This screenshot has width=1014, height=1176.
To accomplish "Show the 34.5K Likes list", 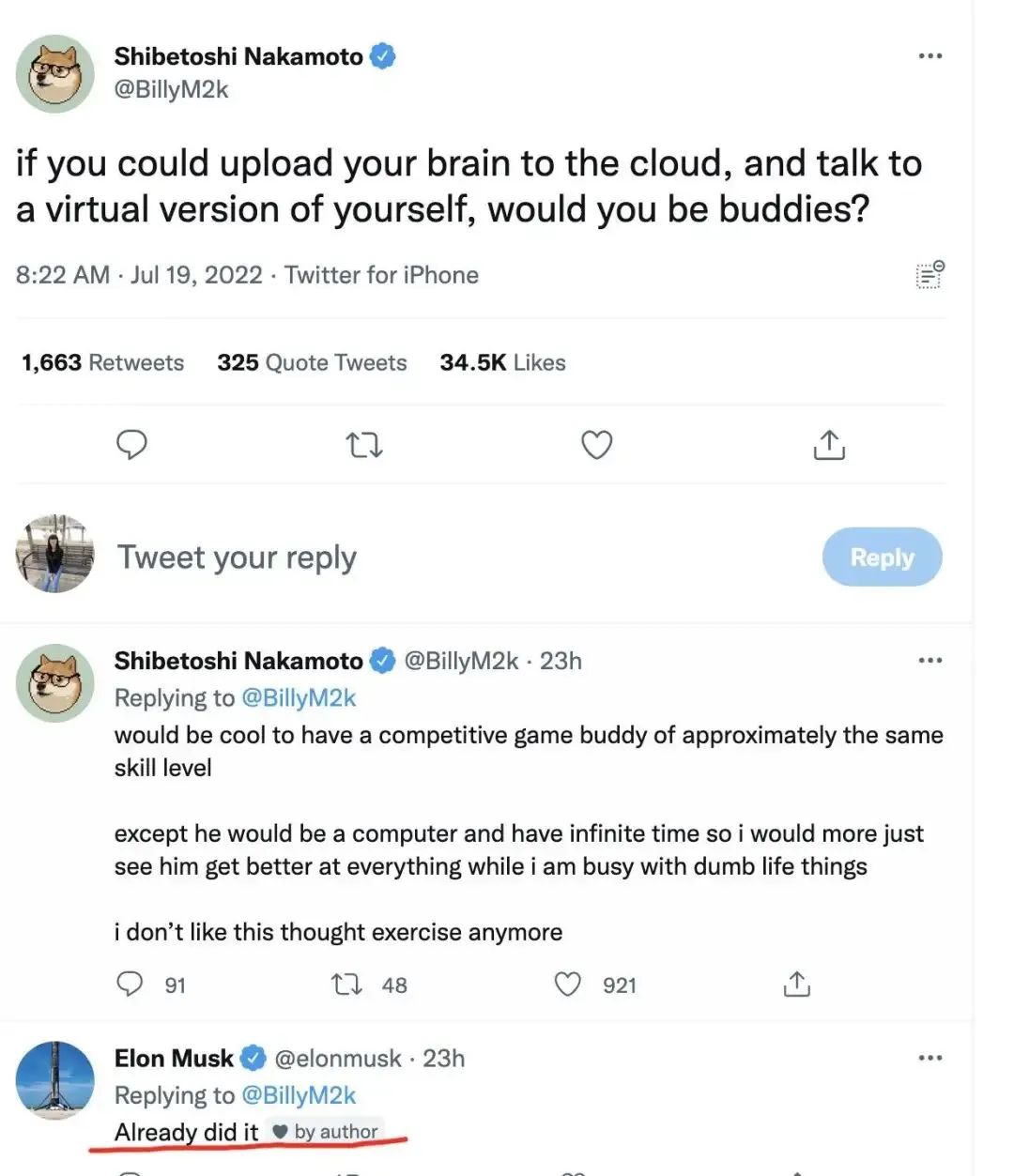I will [502, 362].
